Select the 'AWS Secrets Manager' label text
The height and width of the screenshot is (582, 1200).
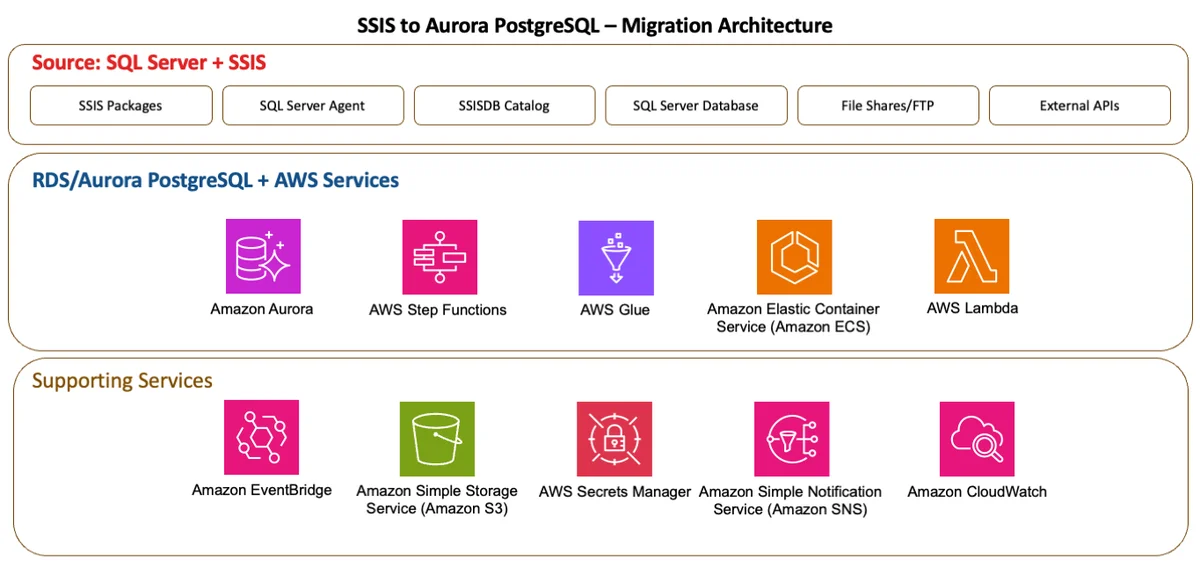[x=615, y=492]
